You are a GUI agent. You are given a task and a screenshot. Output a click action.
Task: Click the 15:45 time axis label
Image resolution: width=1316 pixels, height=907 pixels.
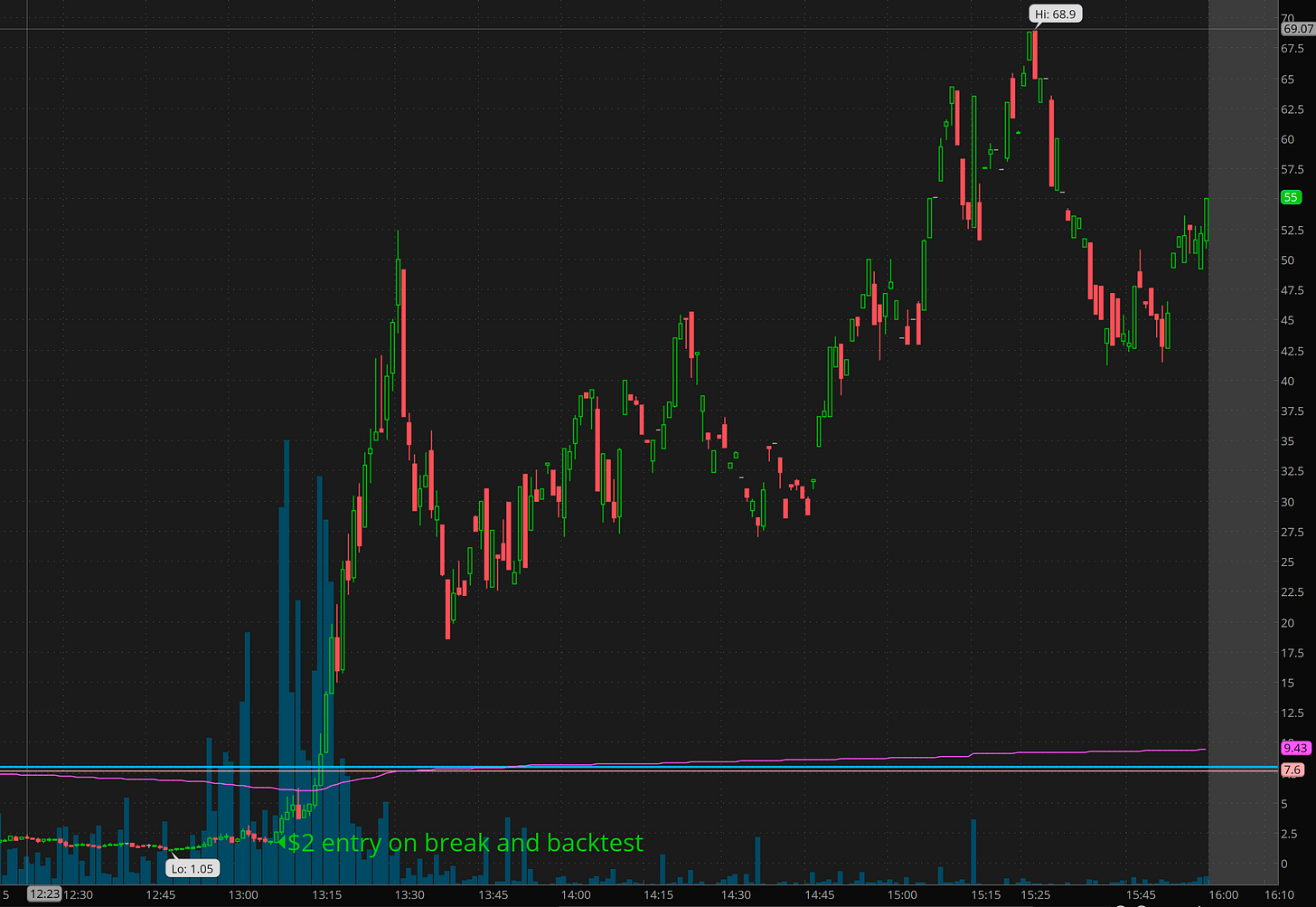tap(1140, 895)
